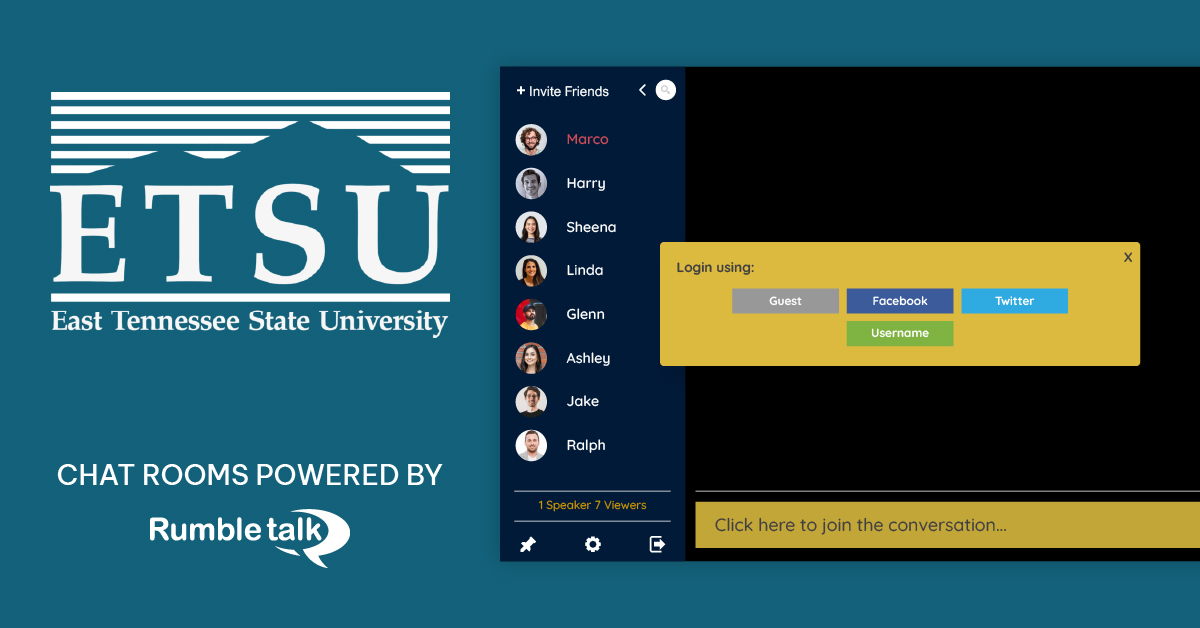Click Glenn's avatar icon
Screen dimensions: 1200x628
531,315
